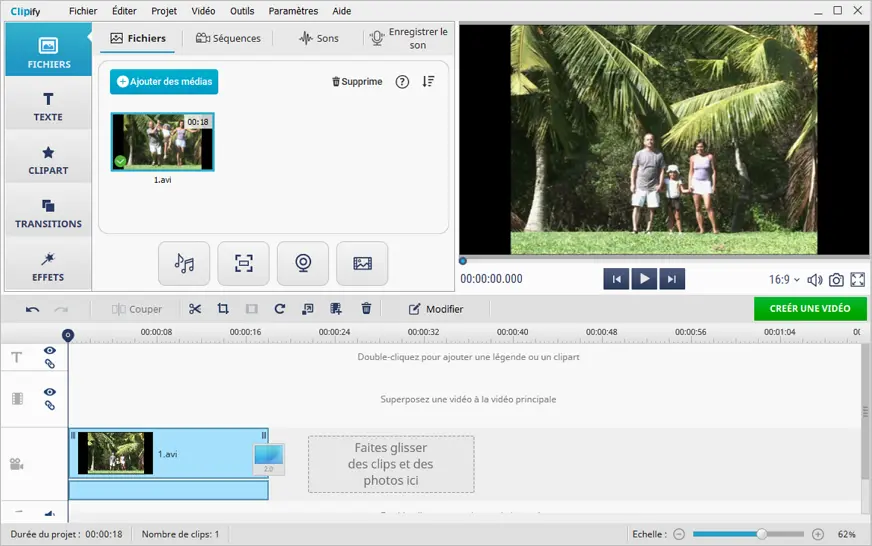
Task: Click 'Durée du projet : 00:00:18' status text
Action: point(66,534)
